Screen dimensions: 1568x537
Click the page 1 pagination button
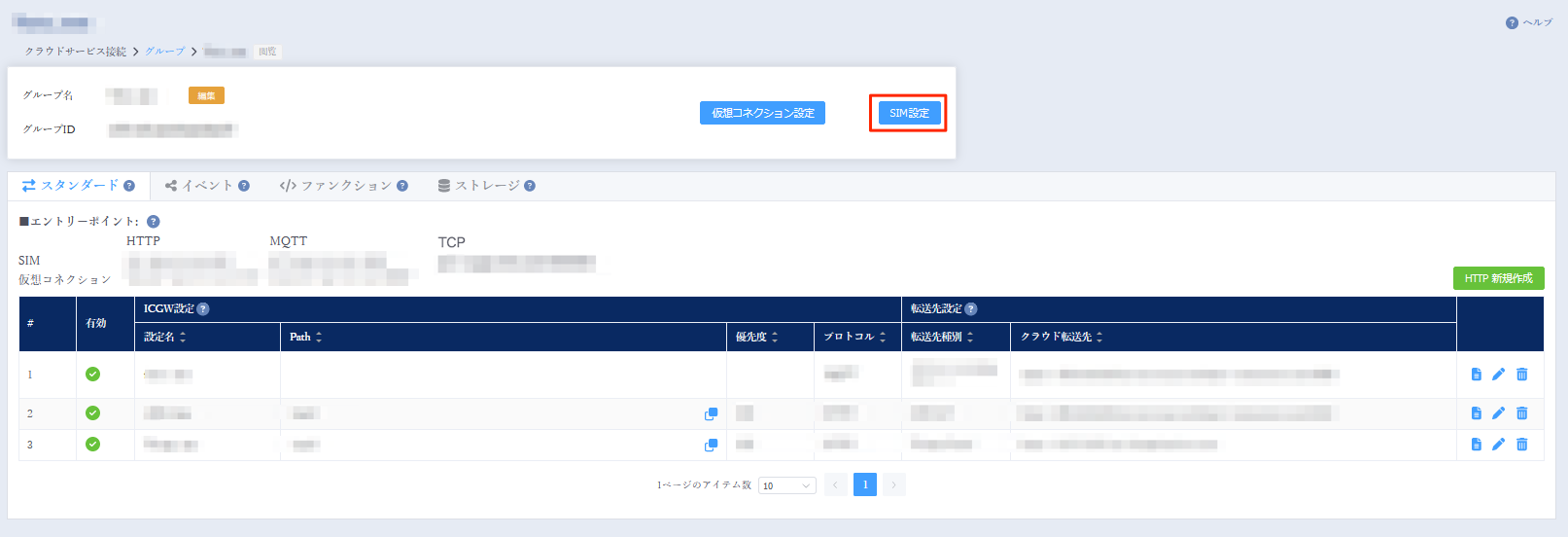[864, 484]
